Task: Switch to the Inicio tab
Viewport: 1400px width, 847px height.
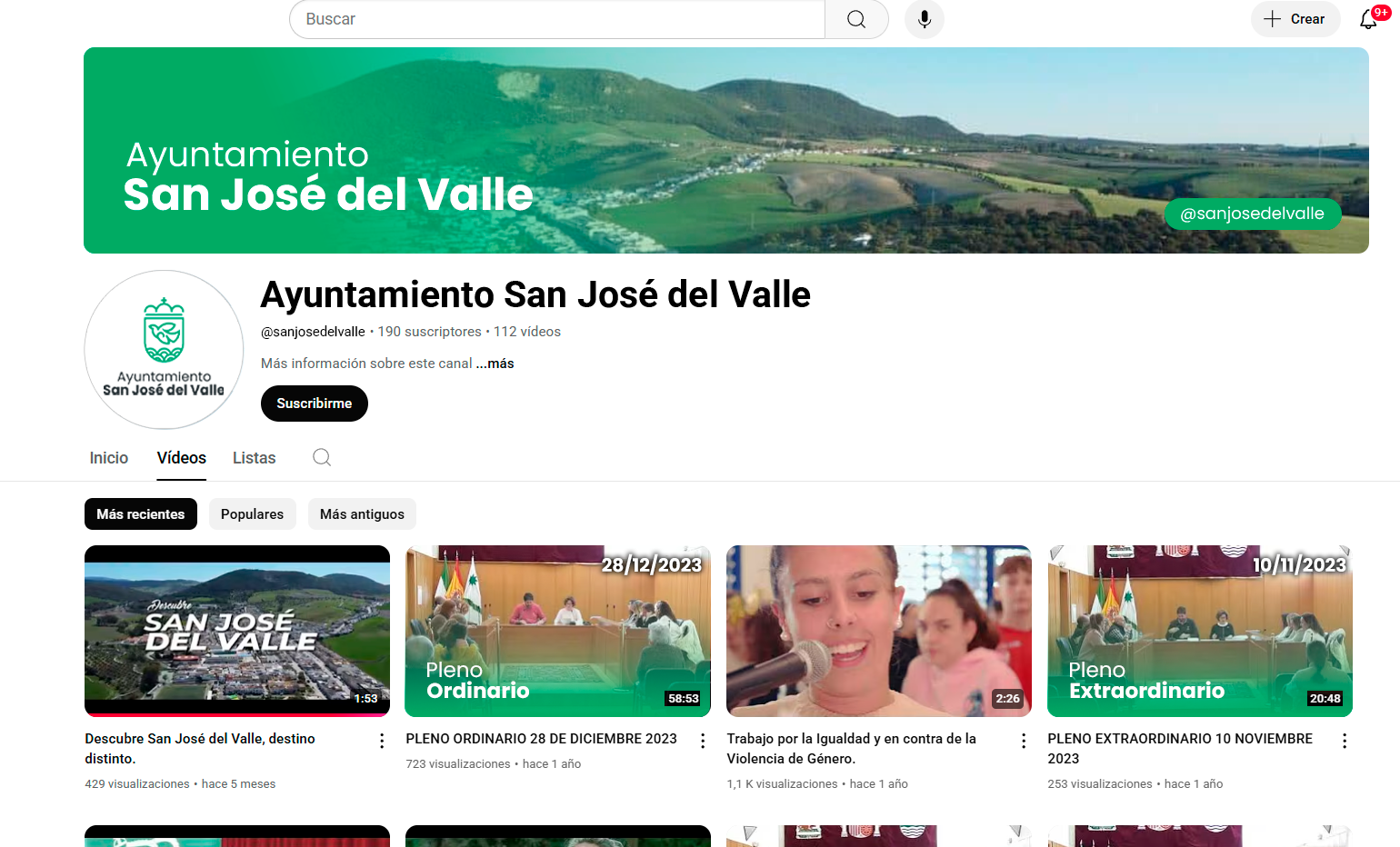Action: coord(109,458)
